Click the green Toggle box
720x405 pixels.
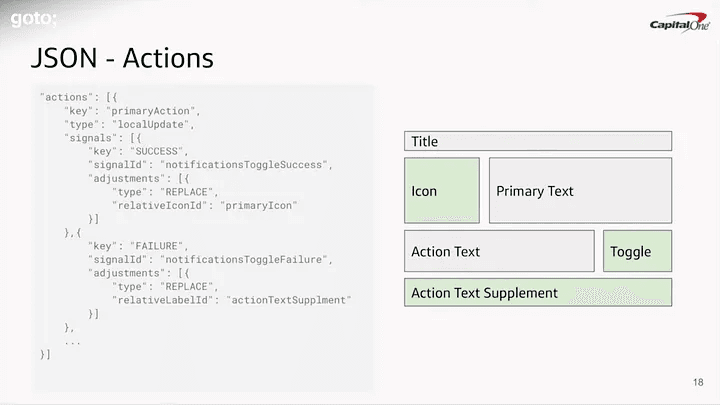pos(637,251)
